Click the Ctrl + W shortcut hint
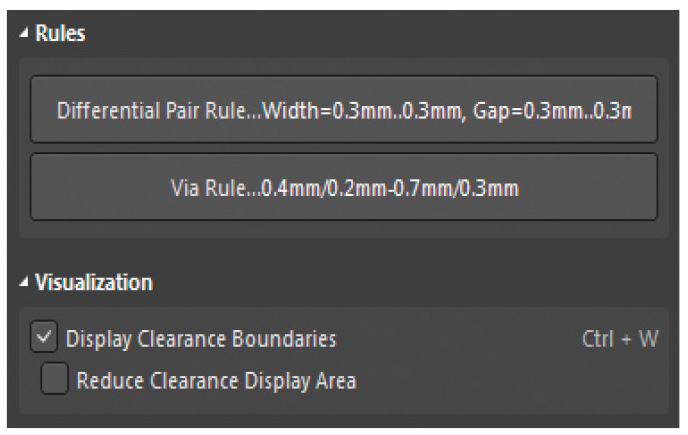Image resolution: width=688 pixels, height=435 pixels. click(x=620, y=339)
